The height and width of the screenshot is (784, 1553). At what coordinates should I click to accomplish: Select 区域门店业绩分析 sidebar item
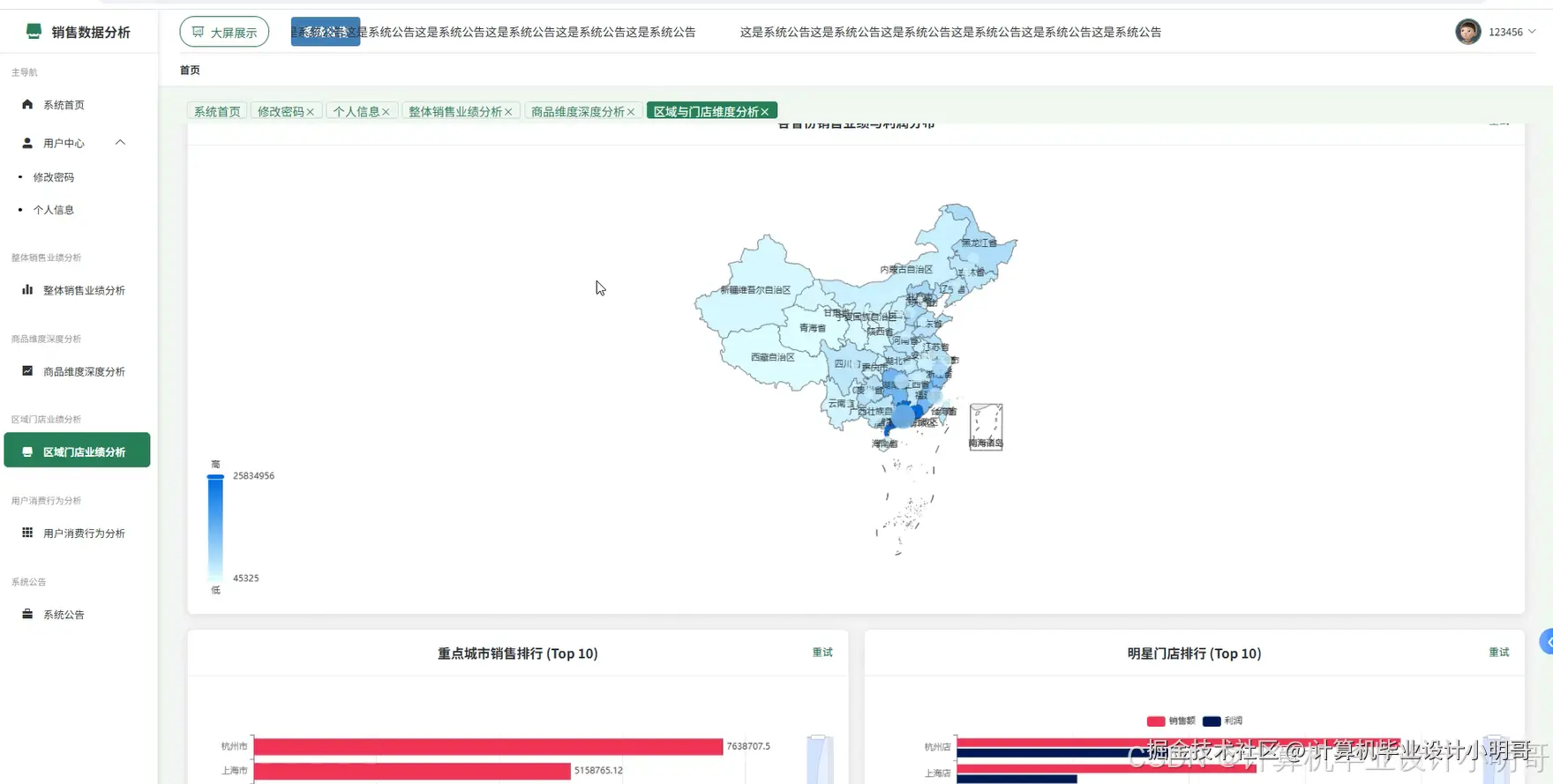coord(77,451)
